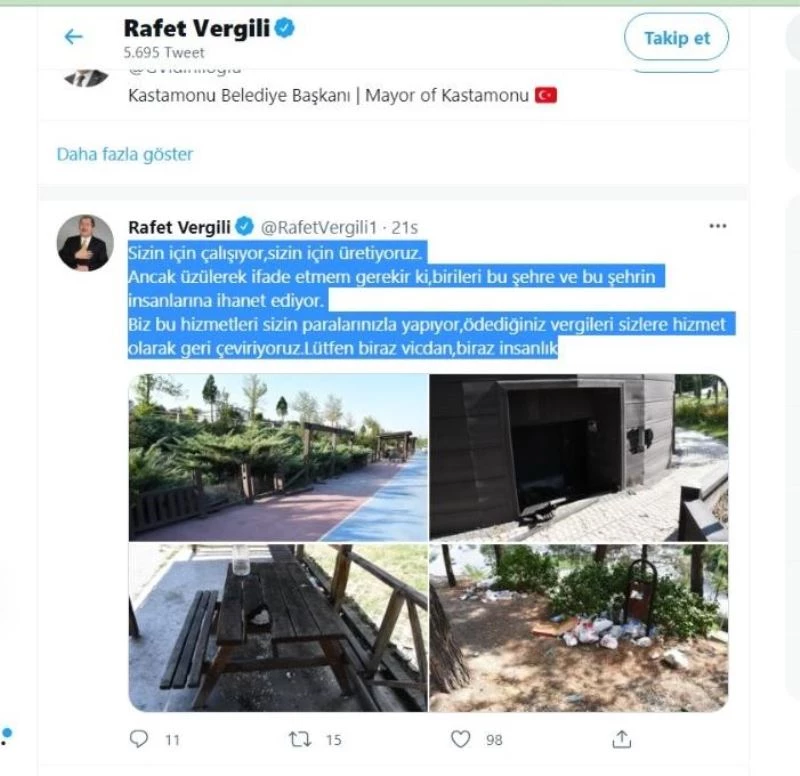Open options for the pinned profile tweet

[716, 226]
